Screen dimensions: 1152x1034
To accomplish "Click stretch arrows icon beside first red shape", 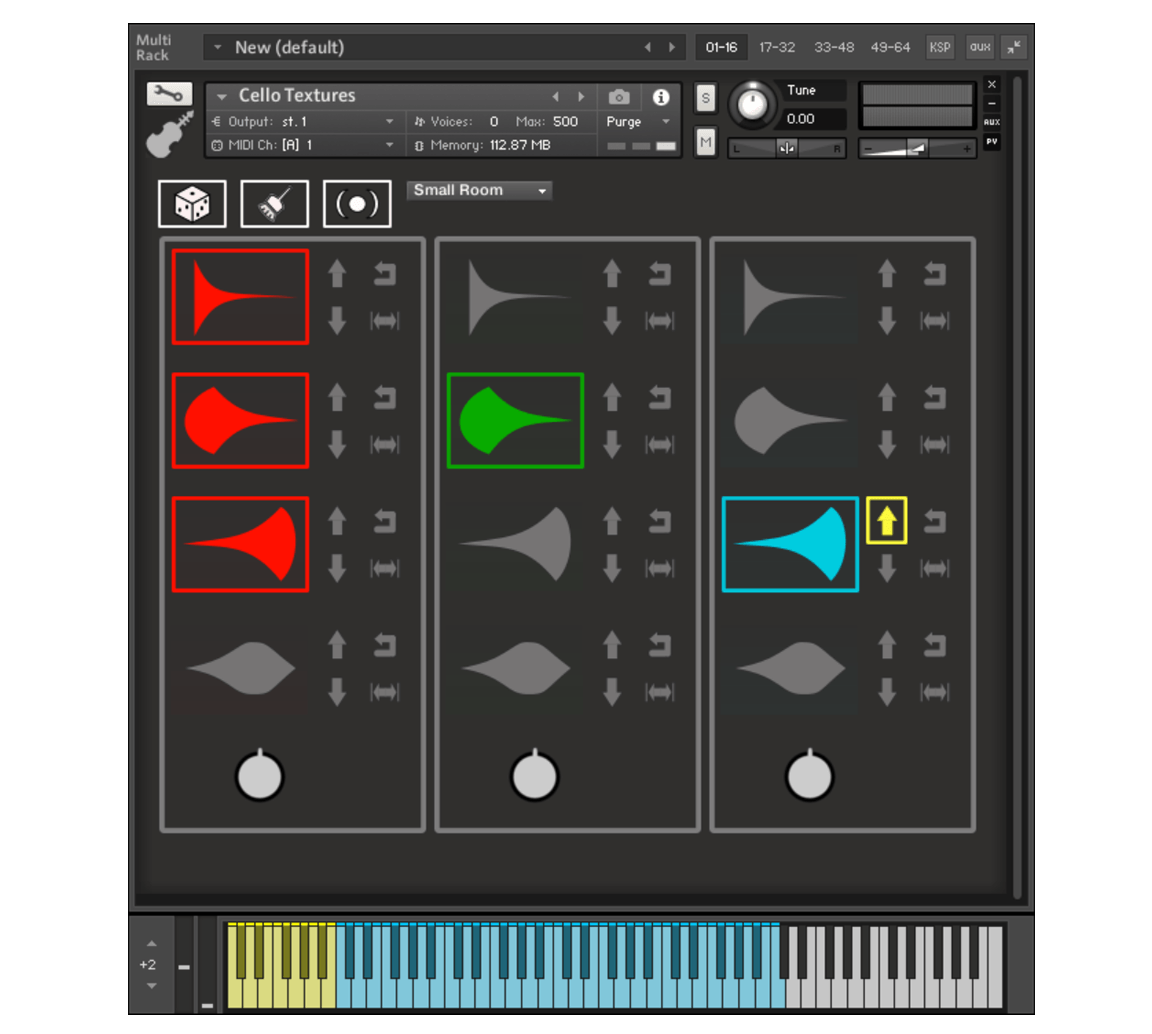I will (x=384, y=320).
